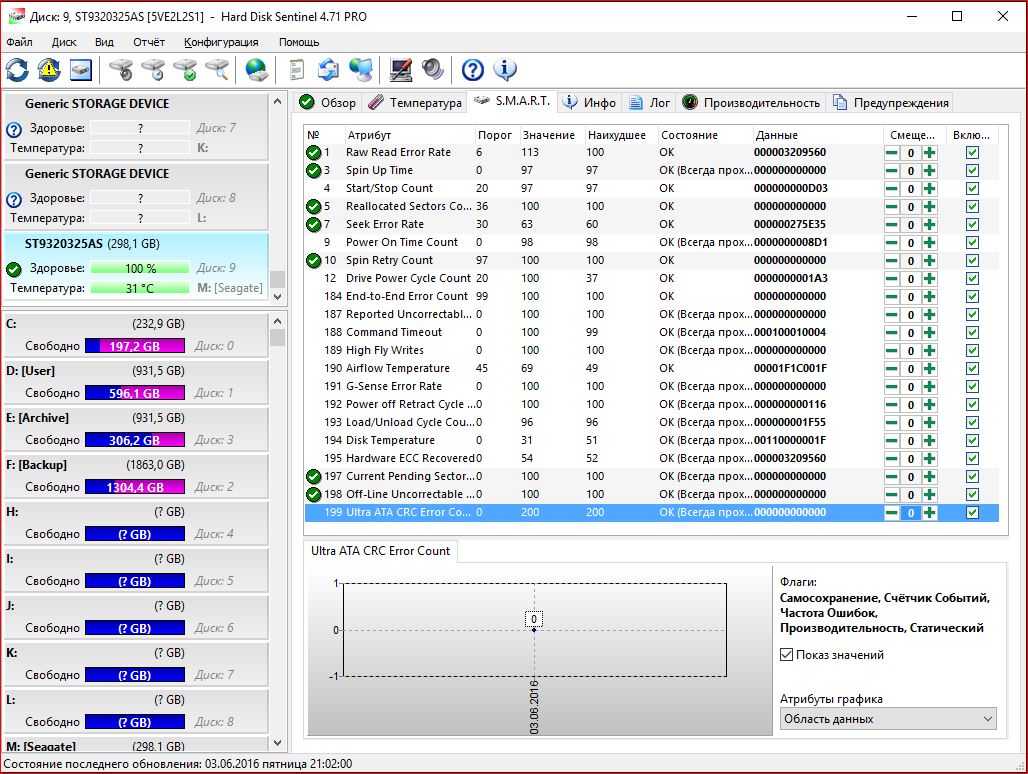Decrease offset for Seek Error Rate with minus
The height and width of the screenshot is (774, 1028).
892,225
